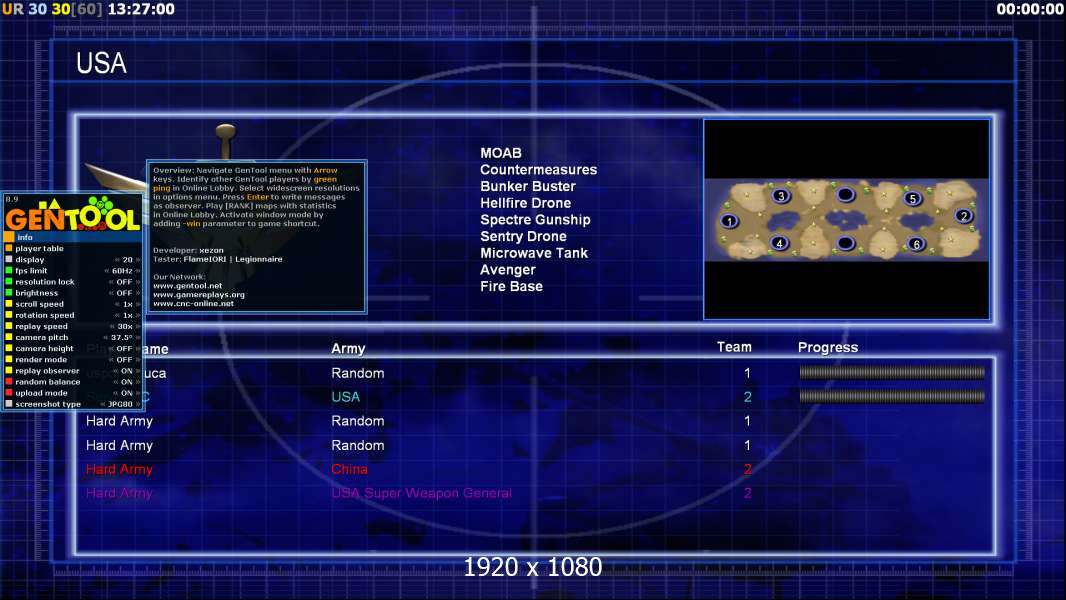This screenshot has width=1066, height=600.
Task: Toggle upload mode ON value
Action: [x=126, y=393]
